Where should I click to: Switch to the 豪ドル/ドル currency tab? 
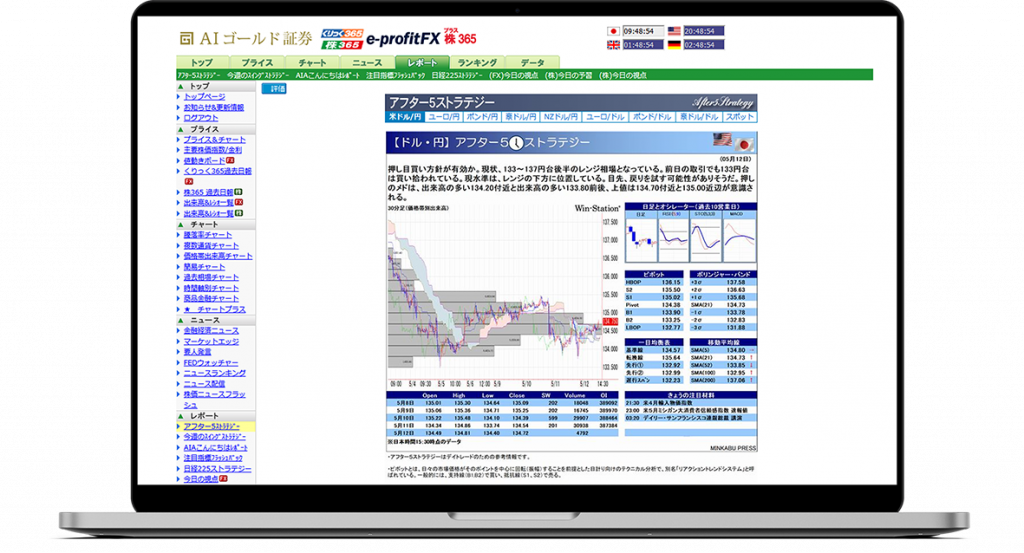pos(699,117)
